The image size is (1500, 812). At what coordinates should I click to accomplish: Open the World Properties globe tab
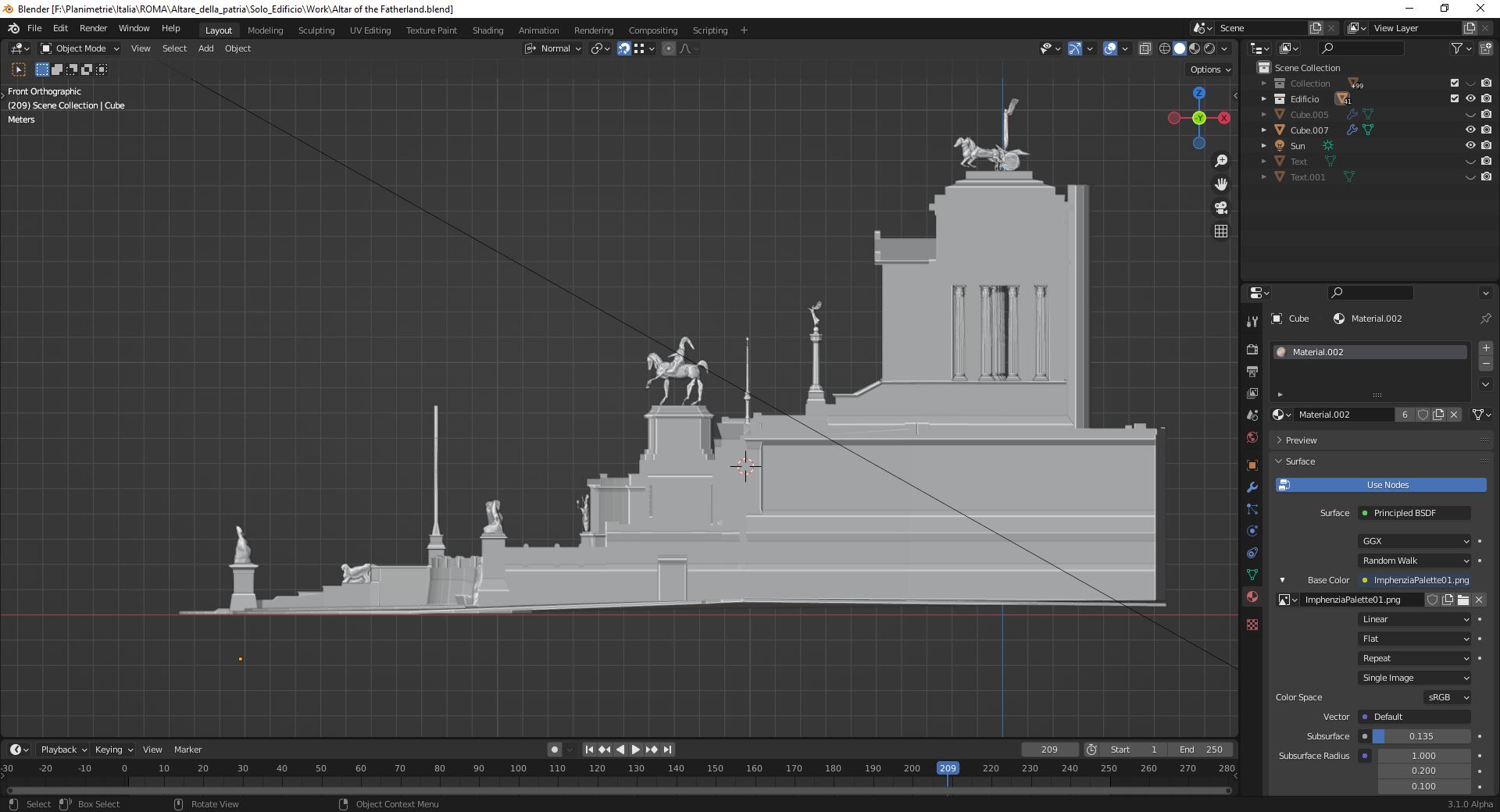(x=1252, y=436)
